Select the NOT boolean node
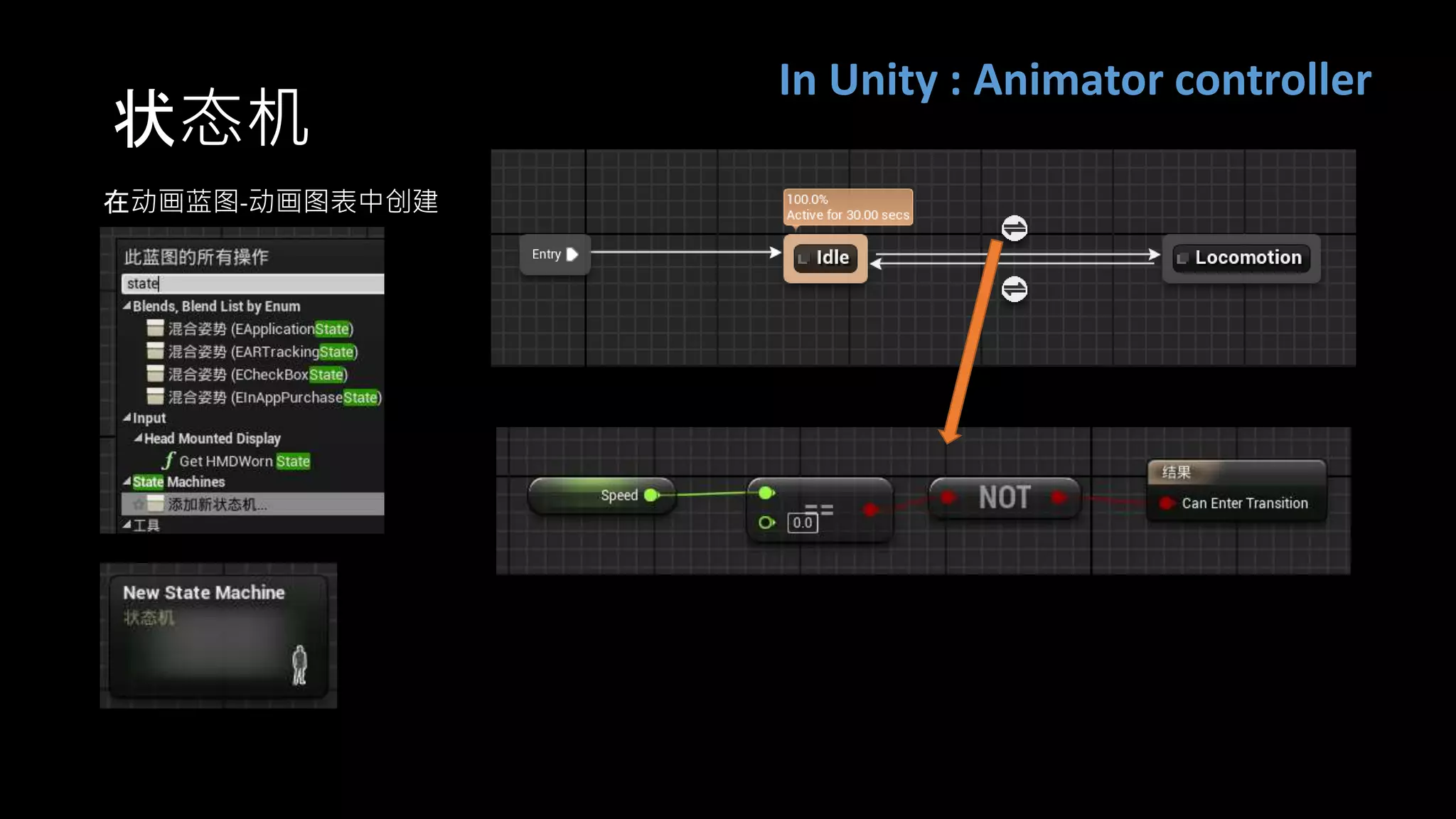The width and height of the screenshot is (1456, 819). [x=1004, y=498]
